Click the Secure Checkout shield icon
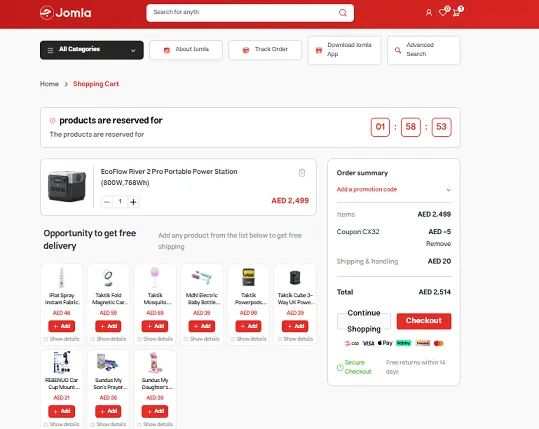 coord(340,367)
